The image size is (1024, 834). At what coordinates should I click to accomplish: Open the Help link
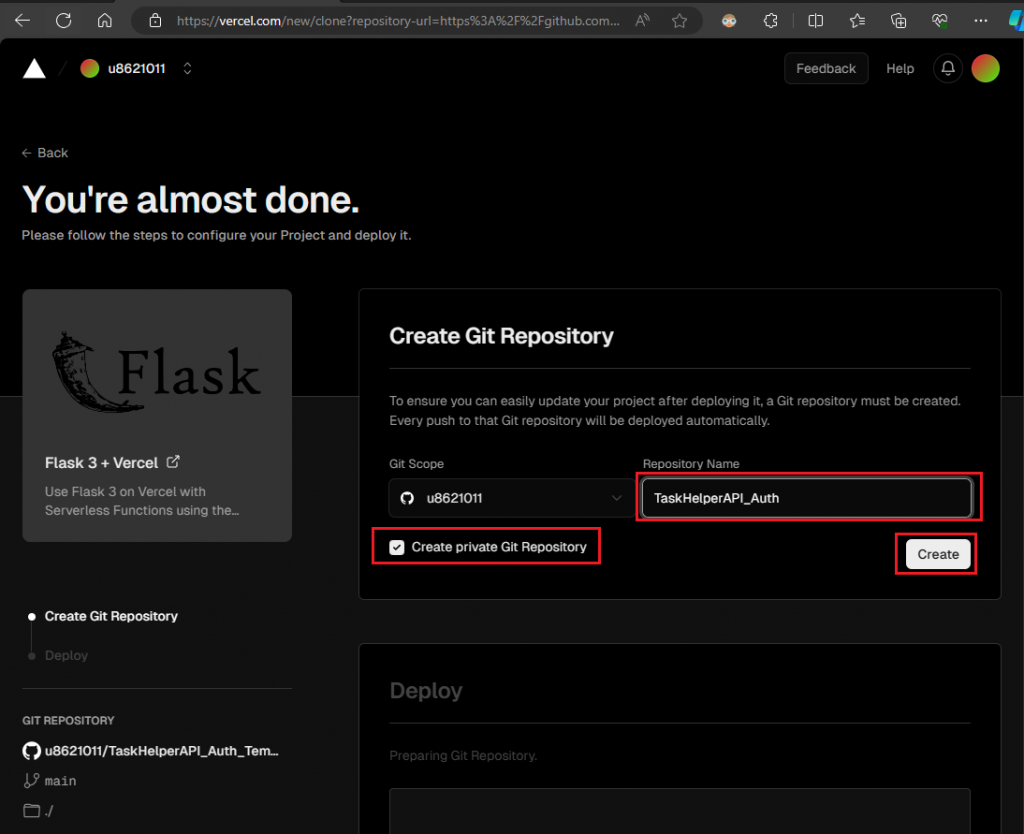899,69
